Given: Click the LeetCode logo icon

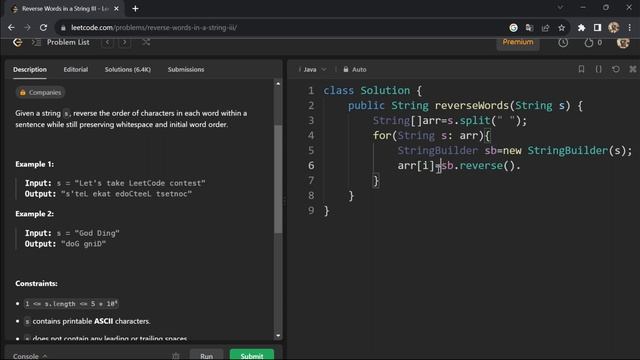Looking at the screenshot, I should pos(17,42).
